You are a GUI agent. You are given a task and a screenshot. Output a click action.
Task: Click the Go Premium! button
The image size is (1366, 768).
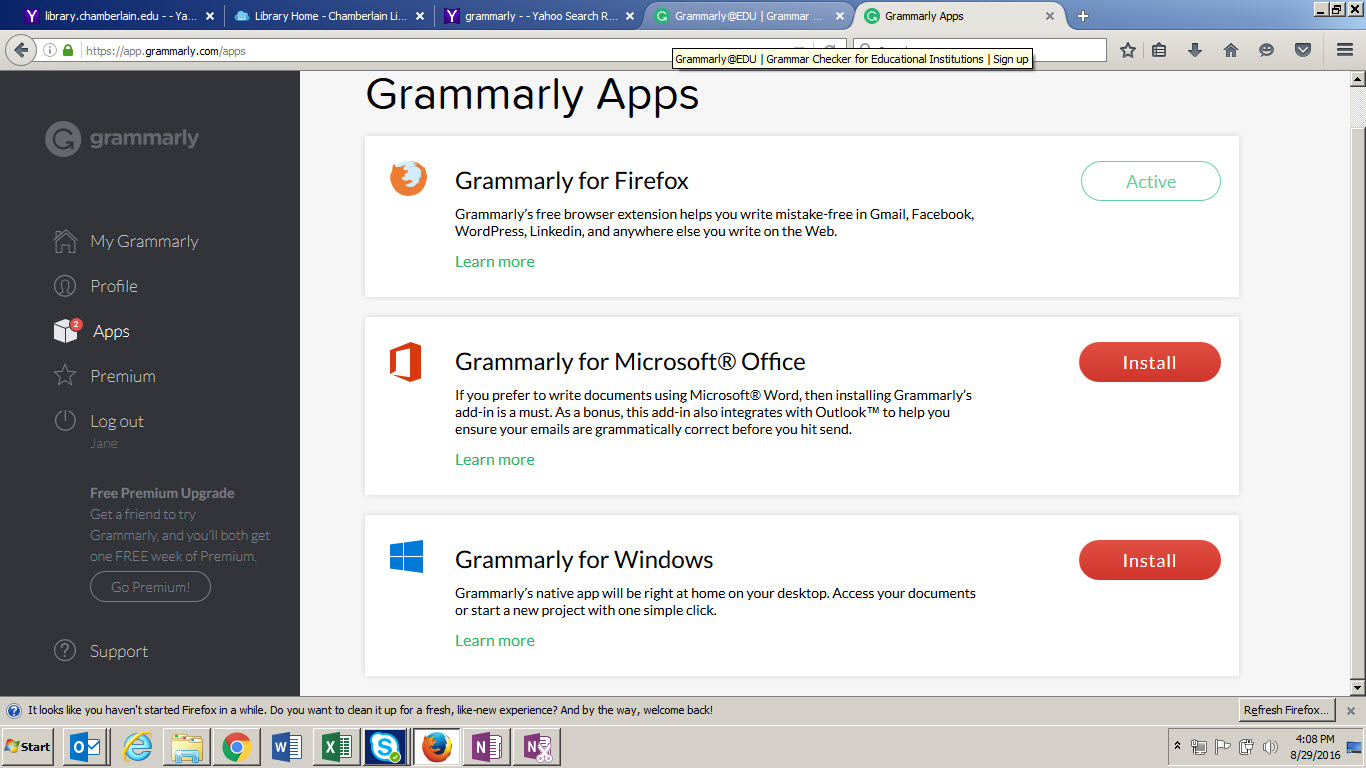click(x=150, y=587)
